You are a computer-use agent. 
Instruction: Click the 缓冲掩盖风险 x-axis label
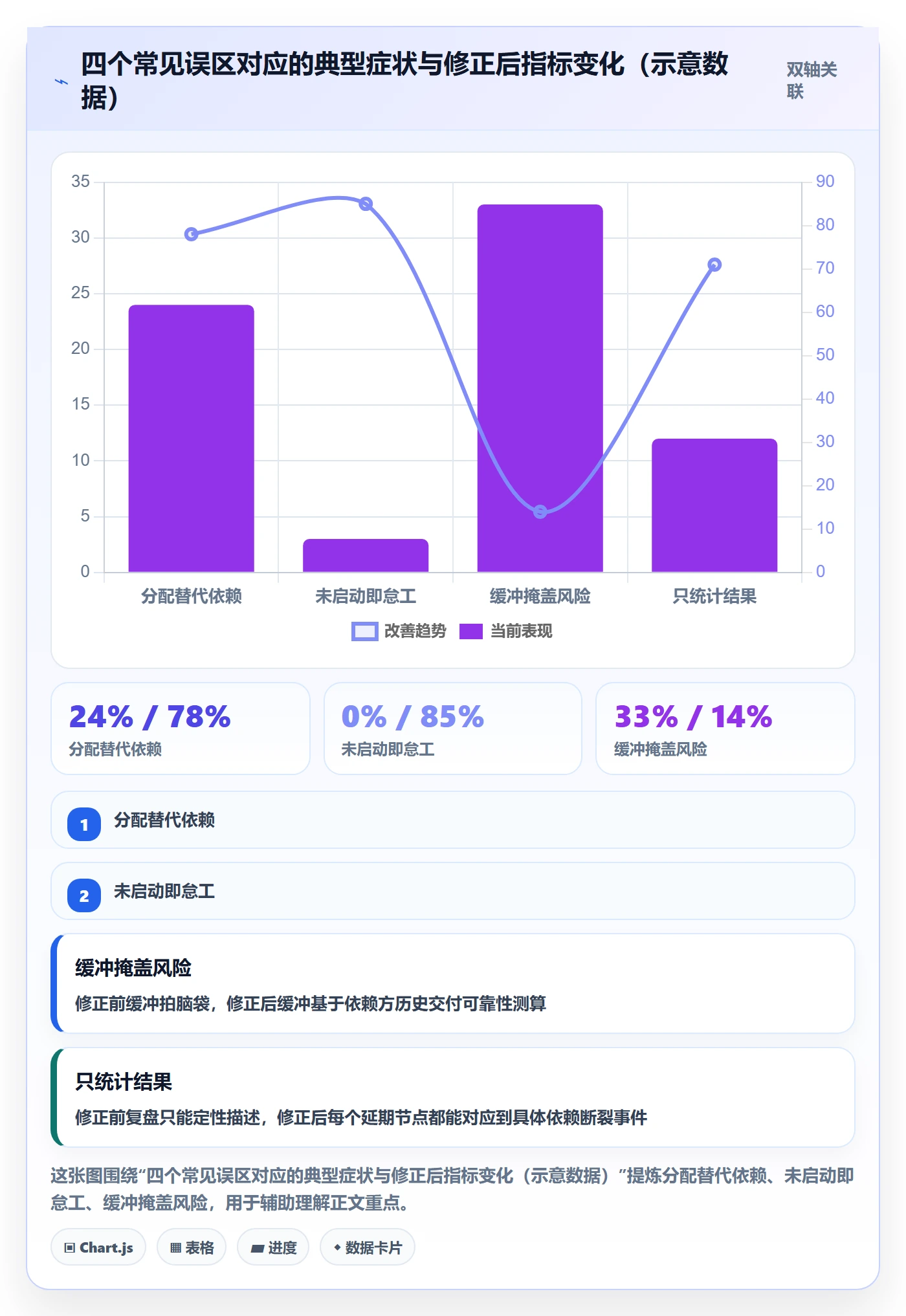pyautogui.click(x=540, y=596)
